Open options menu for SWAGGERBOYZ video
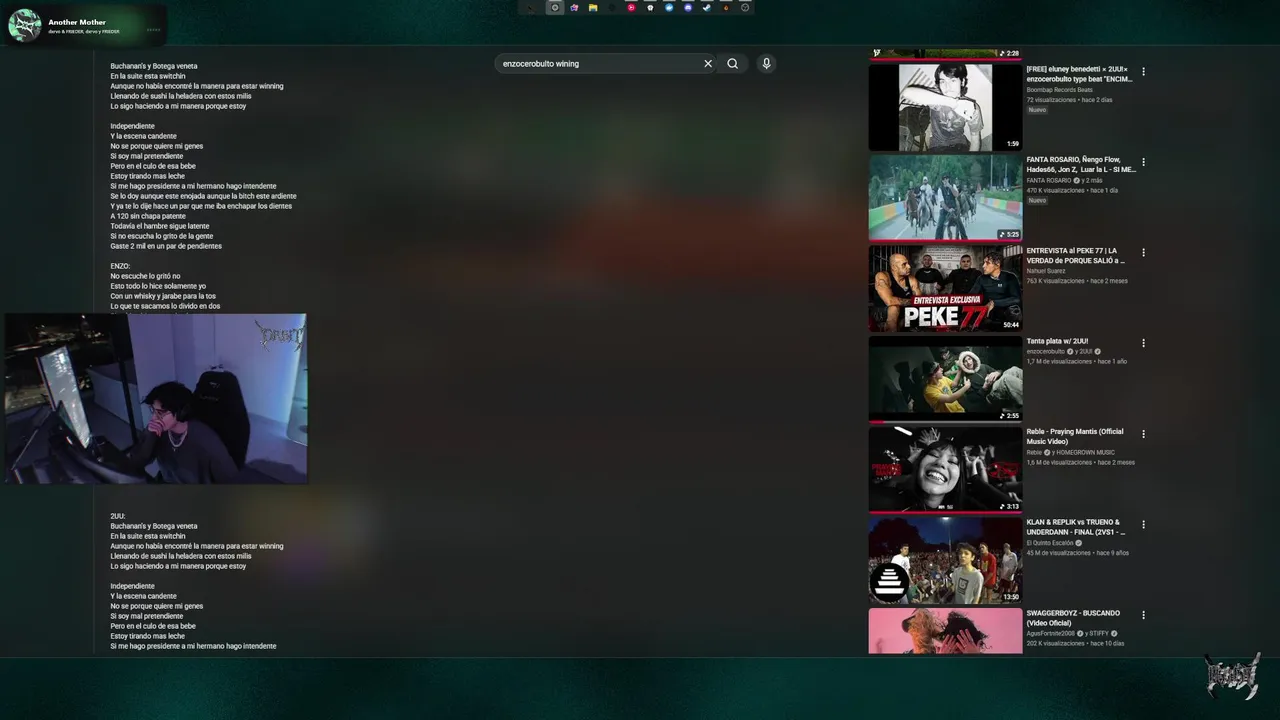The width and height of the screenshot is (1280, 720). [1143, 615]
